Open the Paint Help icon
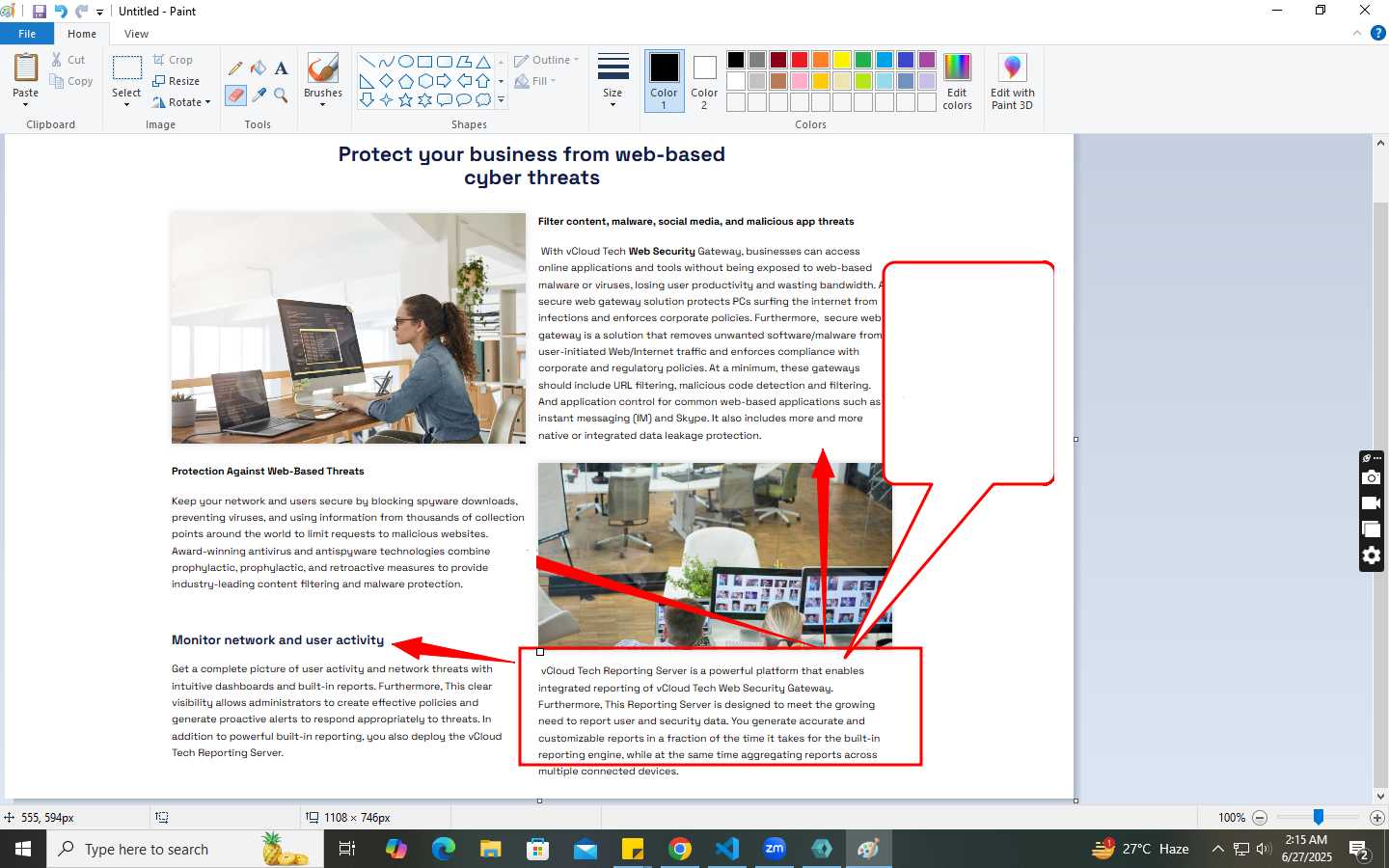Viewport: 1389px width, 868px height. point(1378,33)
